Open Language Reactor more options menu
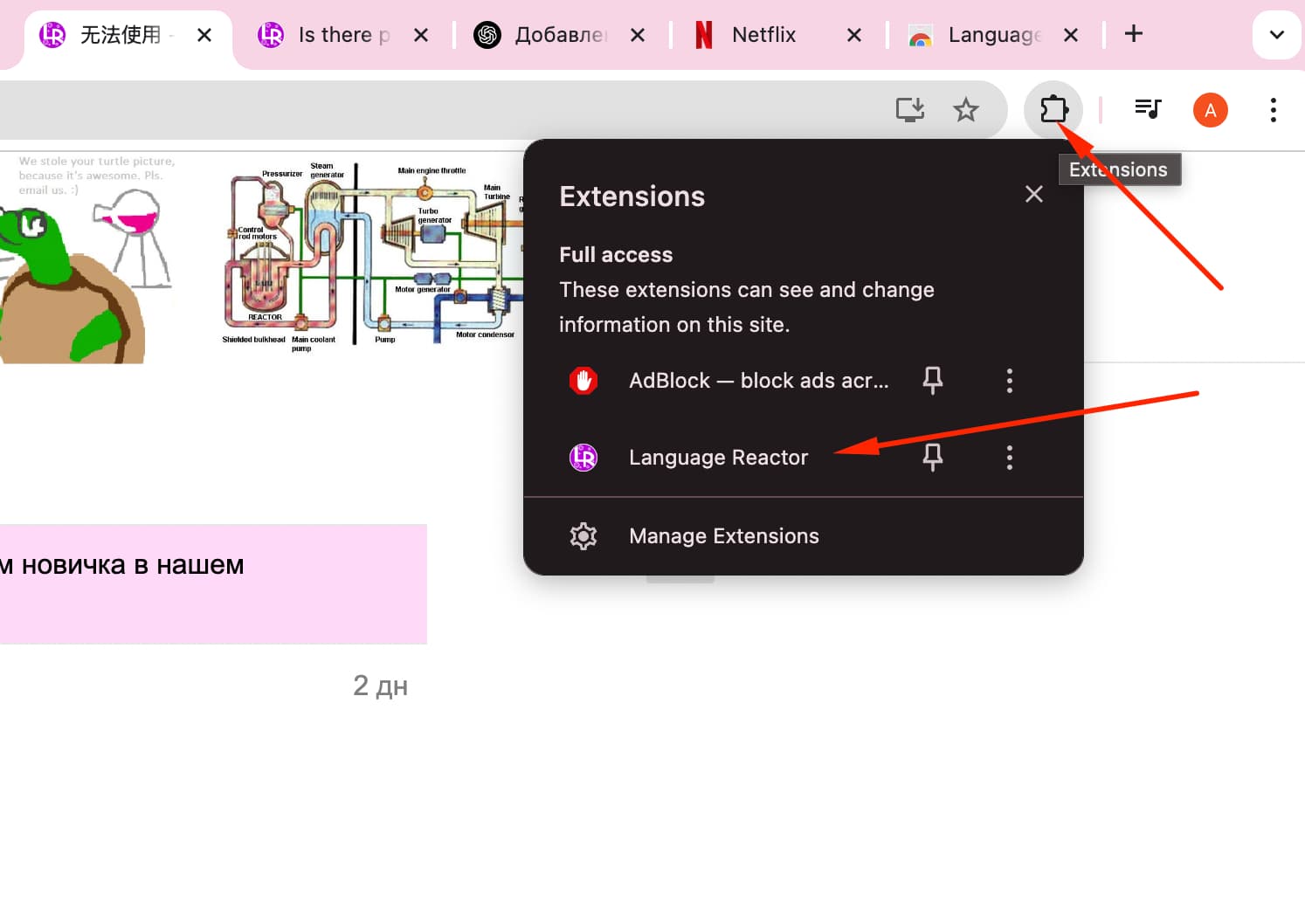The height and width of the screenshot is (924, 1305). (x=1010, y=458)
